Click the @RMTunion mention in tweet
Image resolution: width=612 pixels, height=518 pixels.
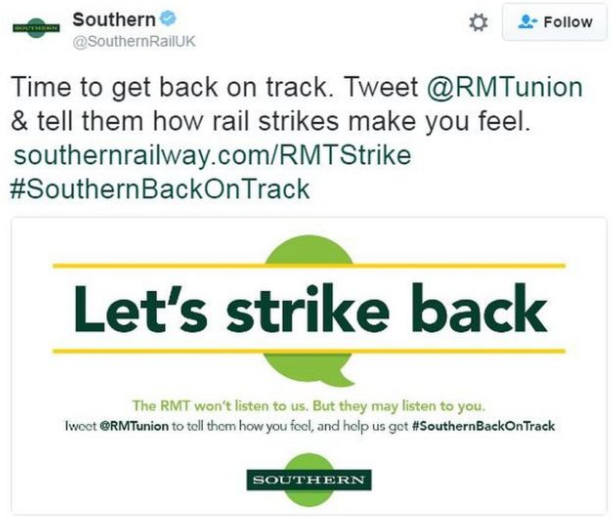[x=505, y=87]
